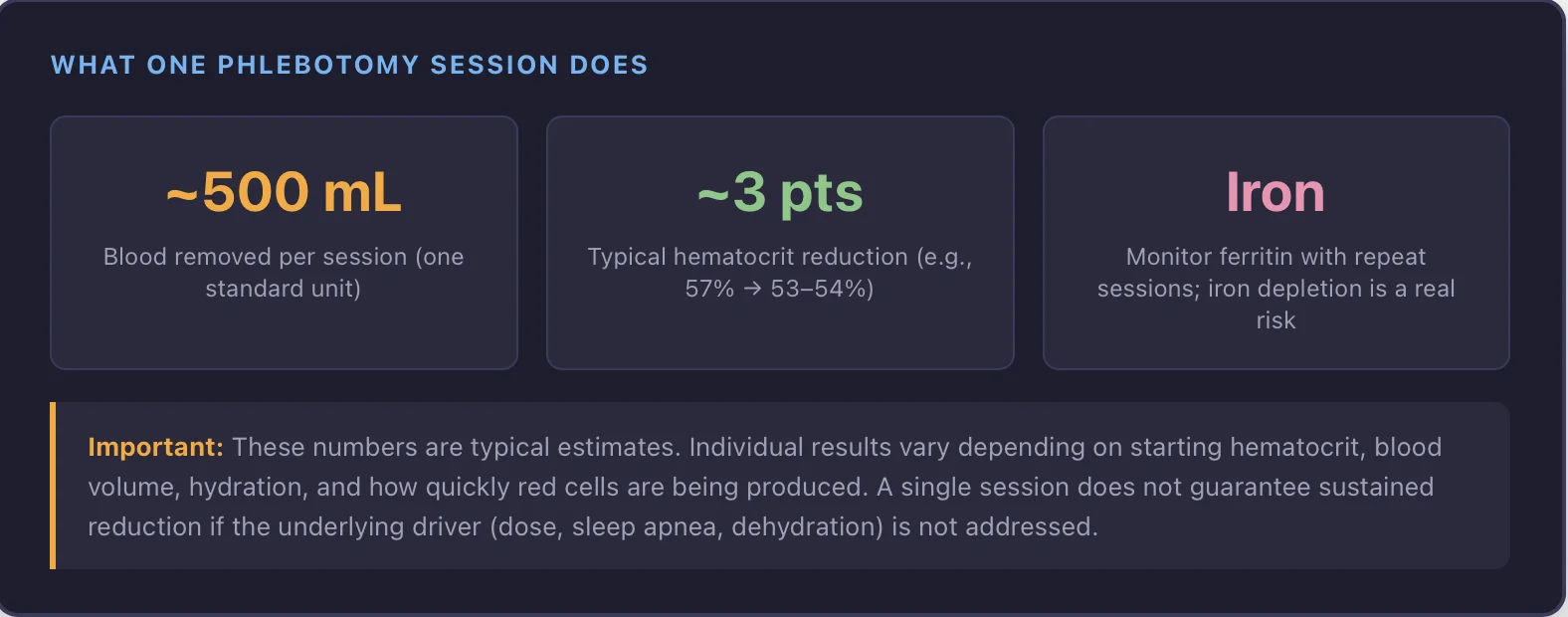Select the "Typical hematocrit reduction" text
1568x617 pixels.
[x=747, y=257]
